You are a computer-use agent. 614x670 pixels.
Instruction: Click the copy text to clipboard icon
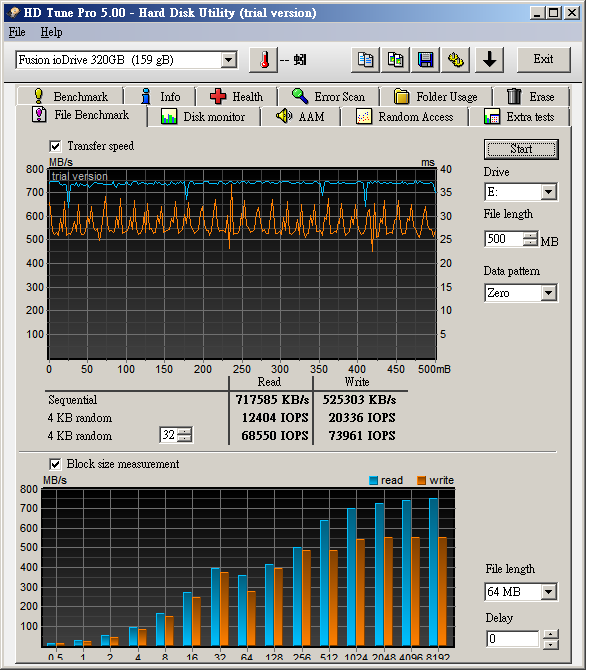365,60
